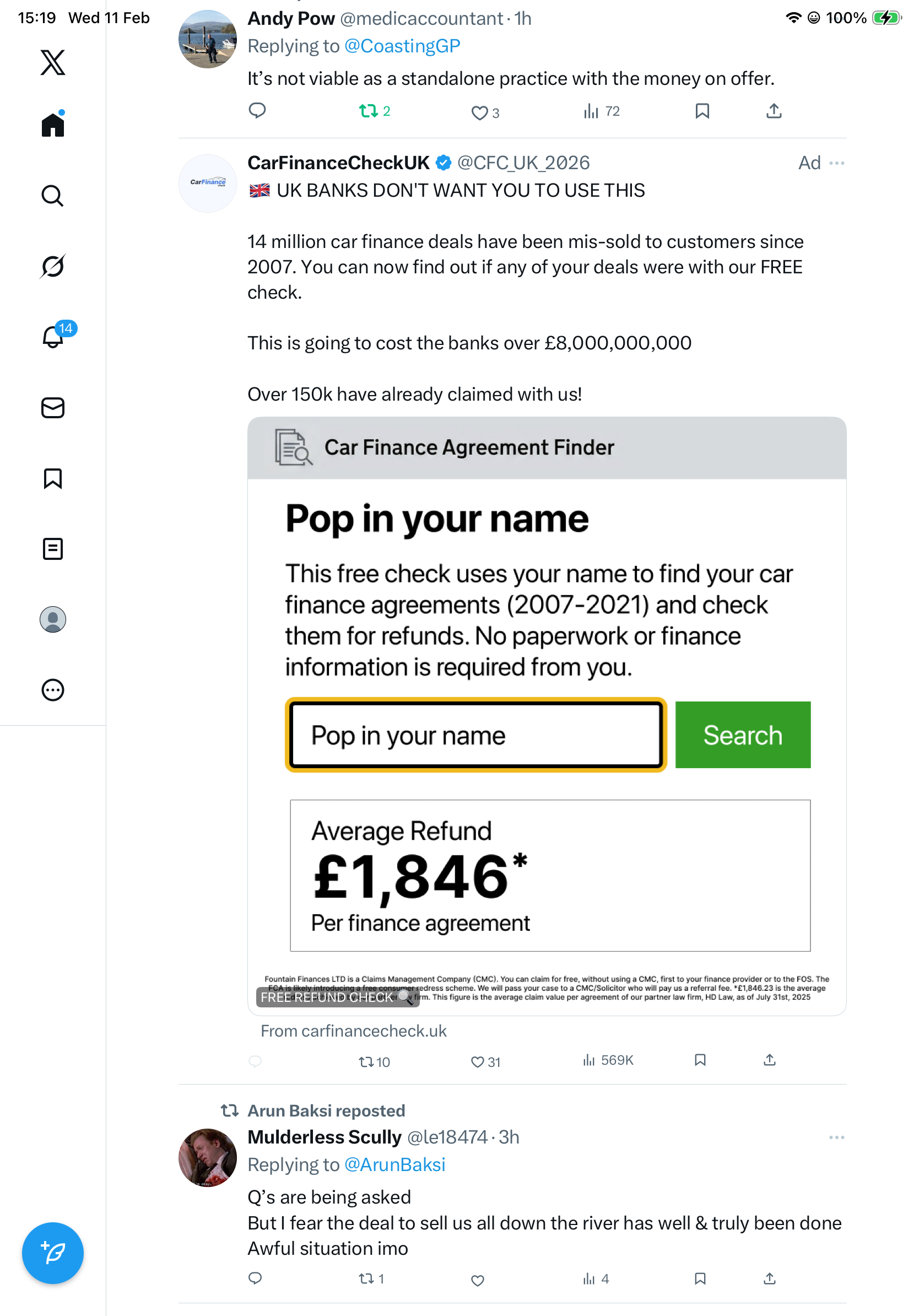Open the @CoastingGP mention link
This screenshot has width=919, height=1316.
(402, 46)
